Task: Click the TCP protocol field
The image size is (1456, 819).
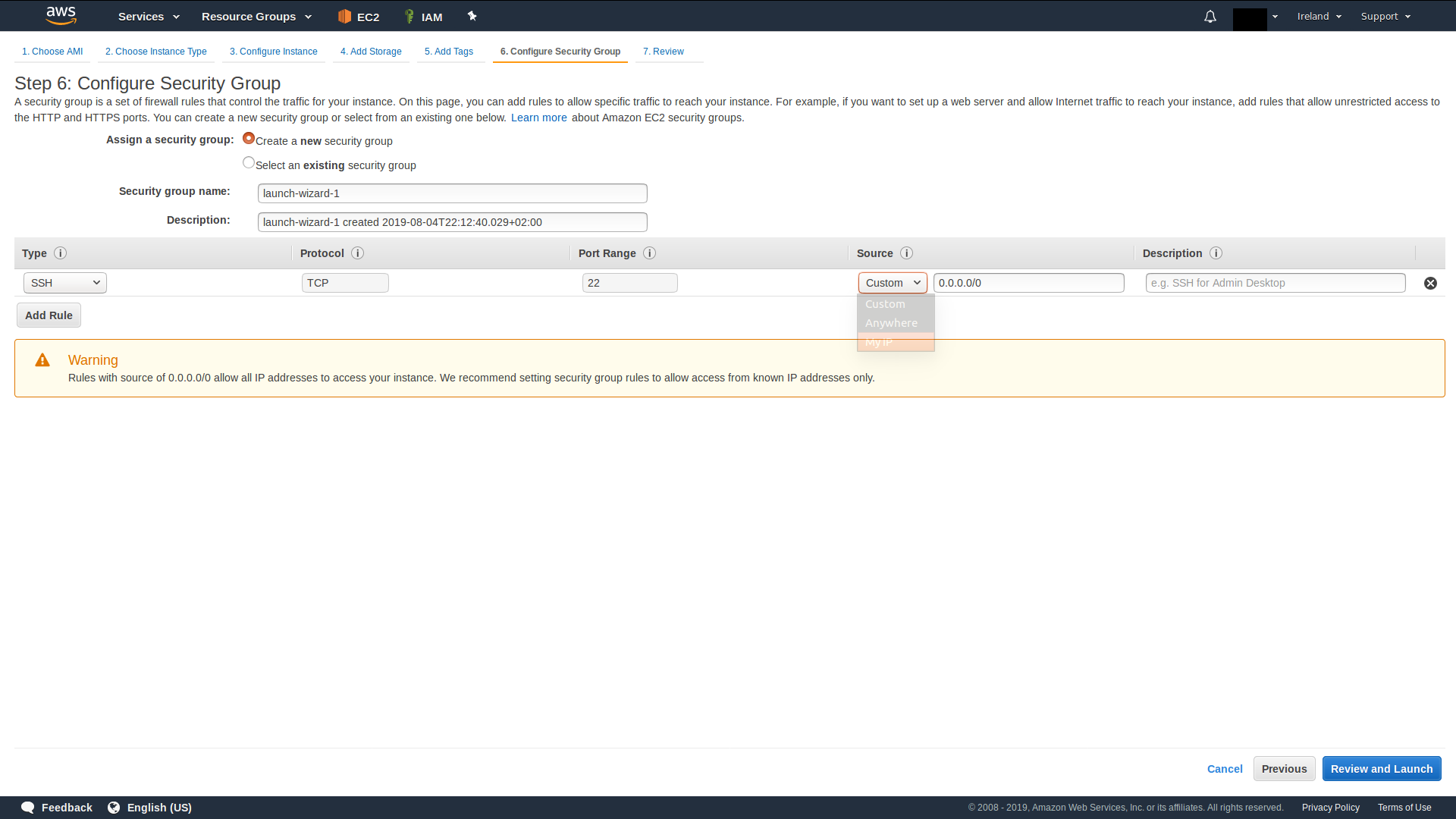Action: click(x=345, y=283)
